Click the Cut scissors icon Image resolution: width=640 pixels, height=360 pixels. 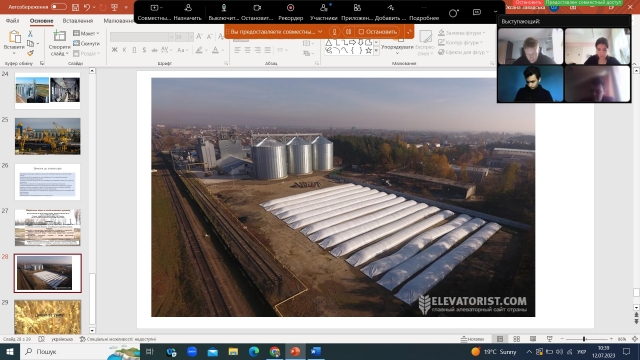[x=30, y=33]
